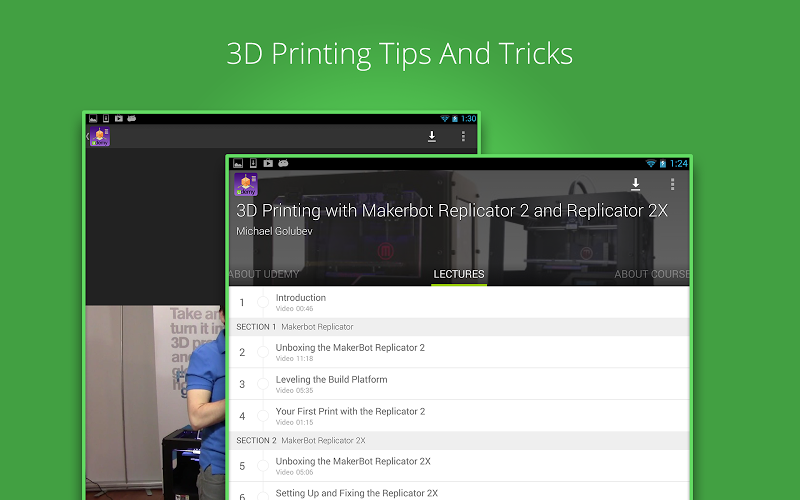Toggle the circle for Unboxing the MakerBot Replicator 2X
Image resolution: width=800 pixels, height=500 pixels.
coord(263,465)
